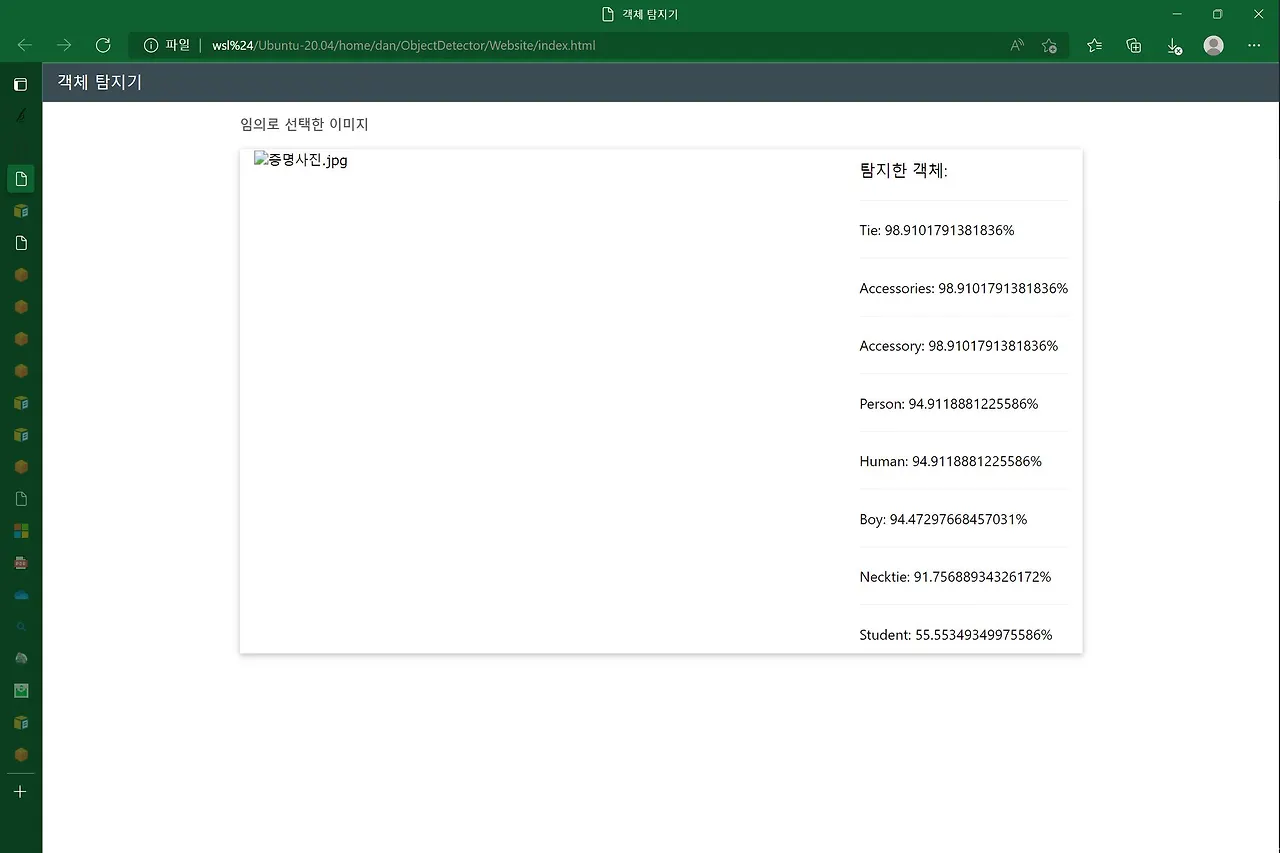Click the Tie detection result entry
The image size is (1280, 853).
pos(936,230)
